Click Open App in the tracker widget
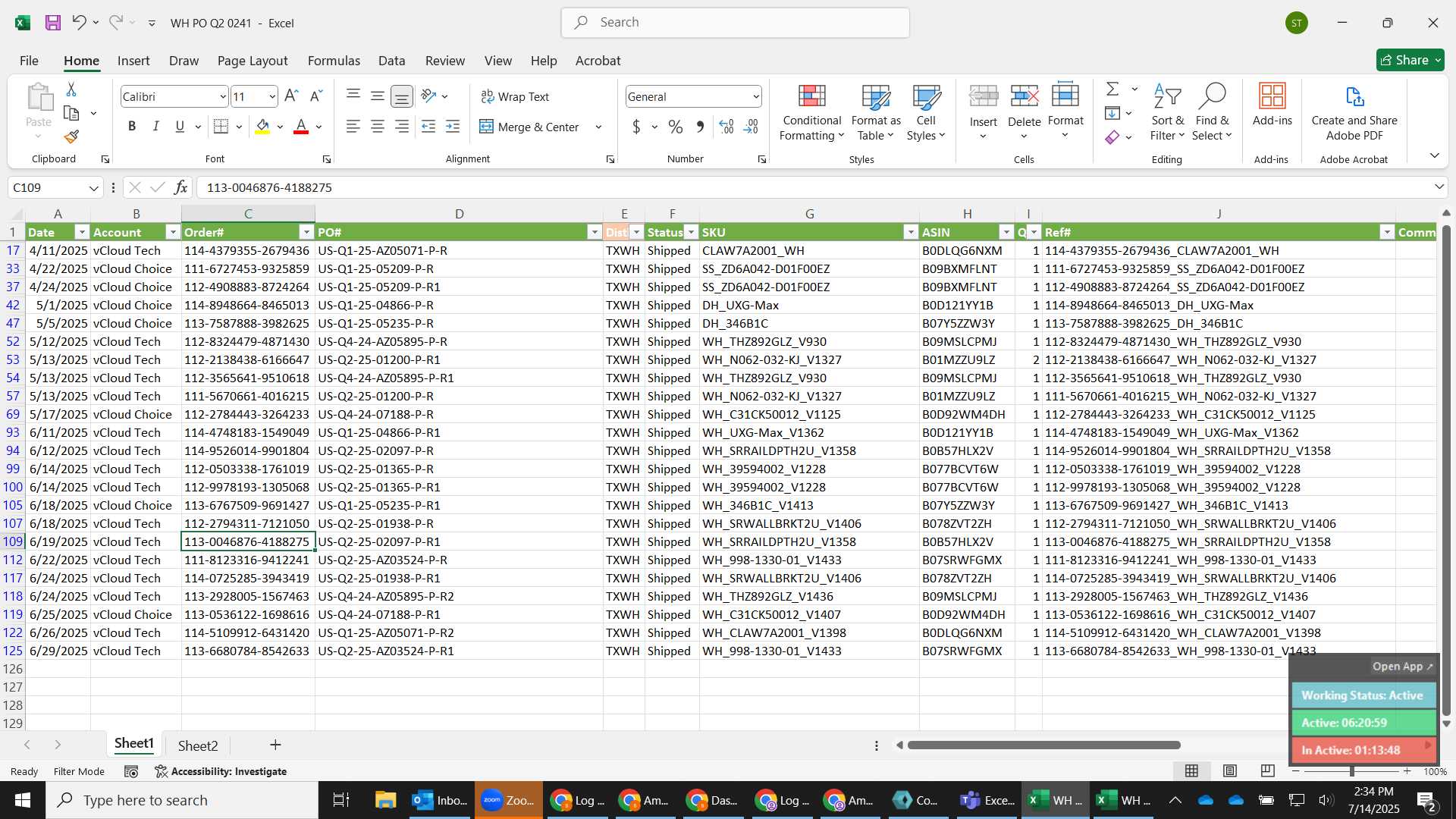Screen dimensions: 1456x819 pyautogui.click(x=1402, y=666)
